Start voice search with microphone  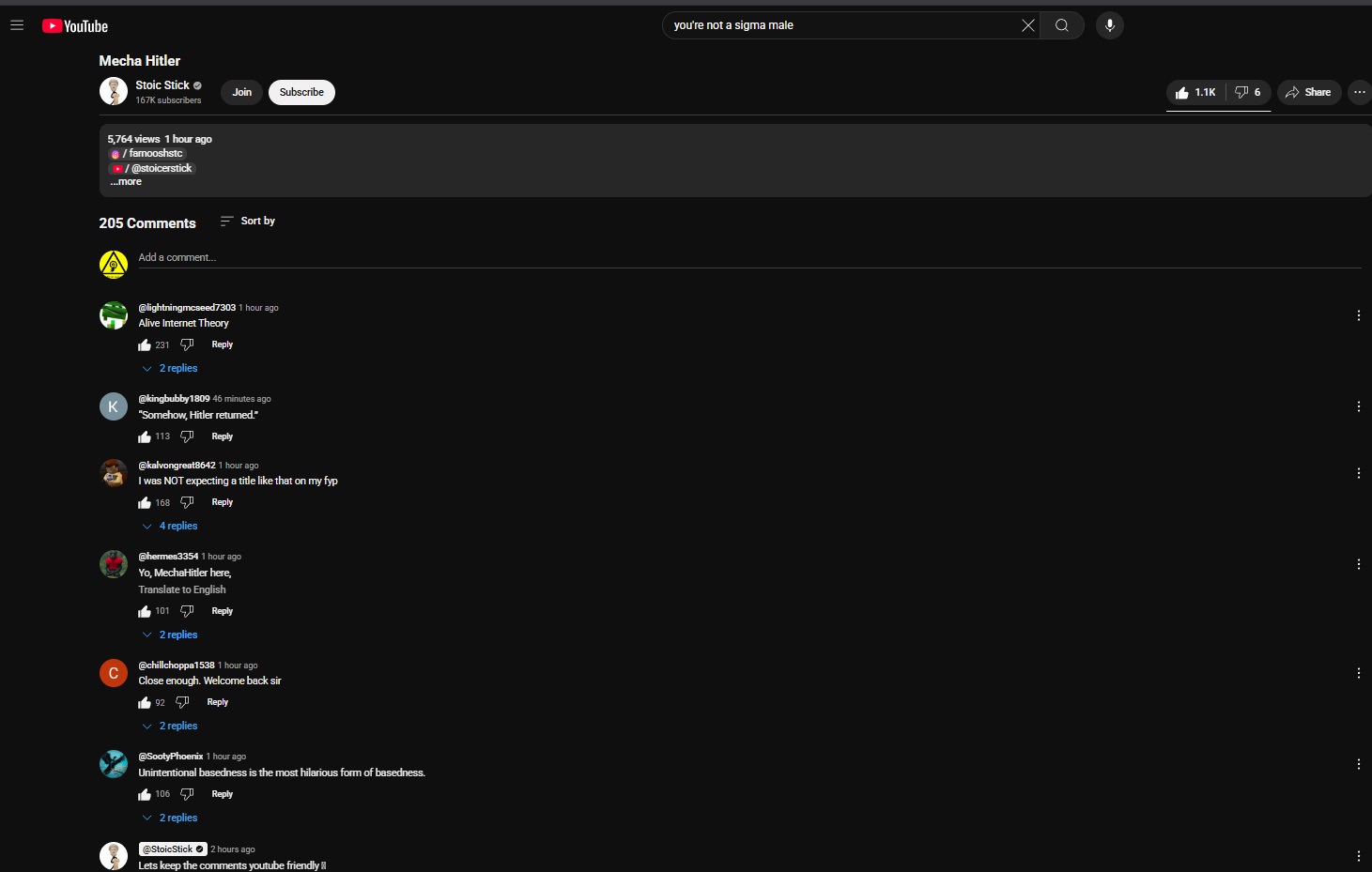coord(1110,25)
